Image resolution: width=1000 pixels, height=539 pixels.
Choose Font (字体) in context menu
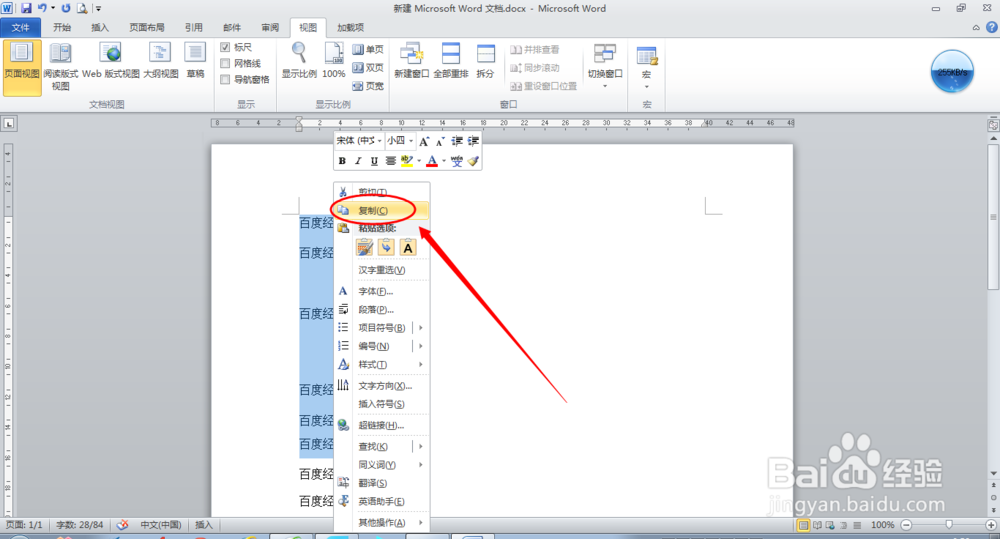pos(381,292)
